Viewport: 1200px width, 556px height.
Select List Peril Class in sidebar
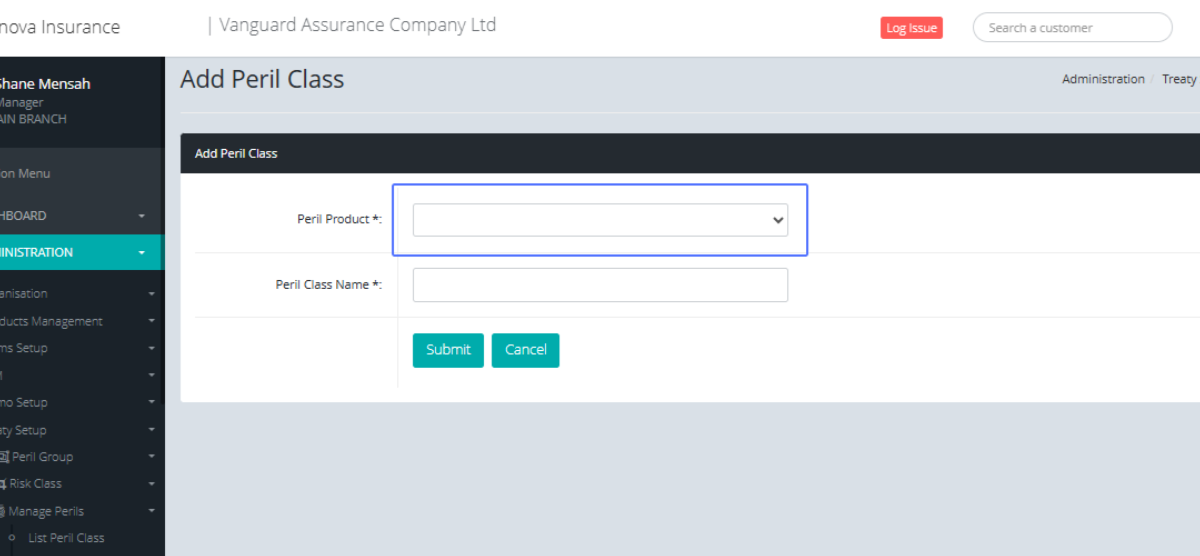point(66,538)
